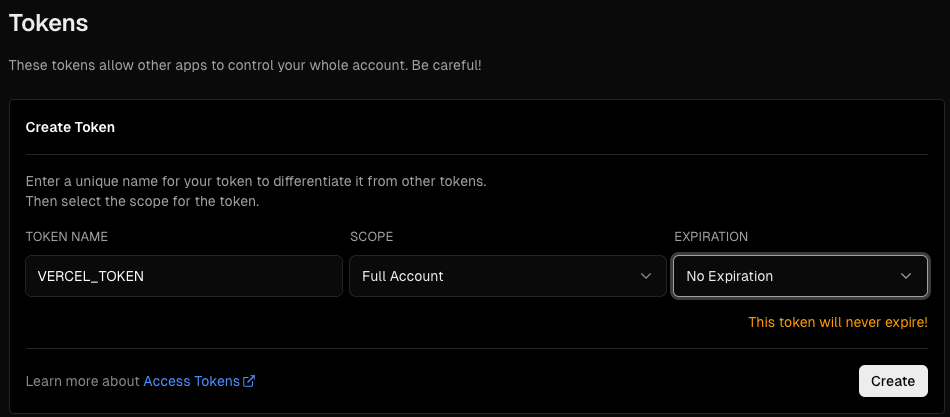
Task: Click the SCOPE field label
Action: coord(371,236)
